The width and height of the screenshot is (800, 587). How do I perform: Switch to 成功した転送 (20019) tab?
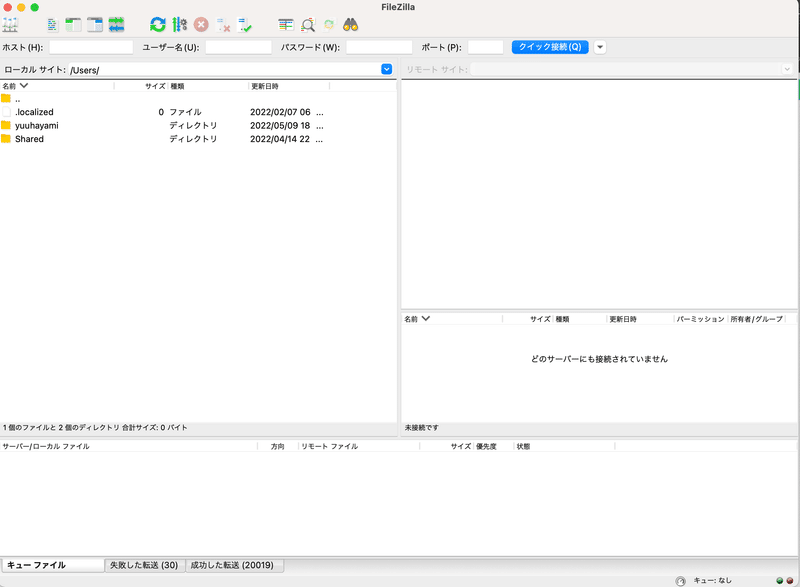point(233,565)
